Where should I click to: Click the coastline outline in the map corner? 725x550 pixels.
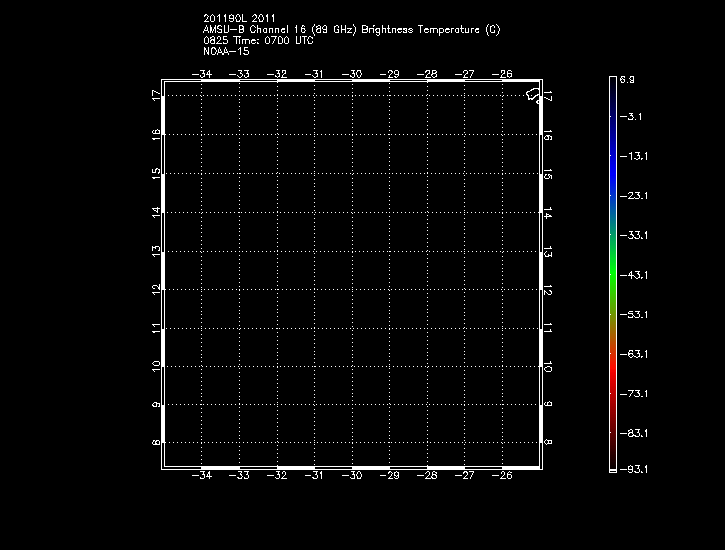pos(533,95)
